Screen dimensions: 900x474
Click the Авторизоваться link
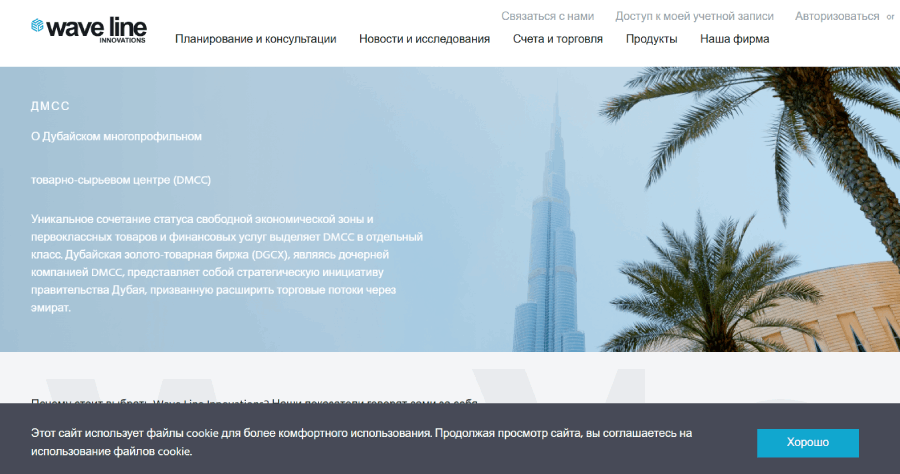[x=837, y=16]
